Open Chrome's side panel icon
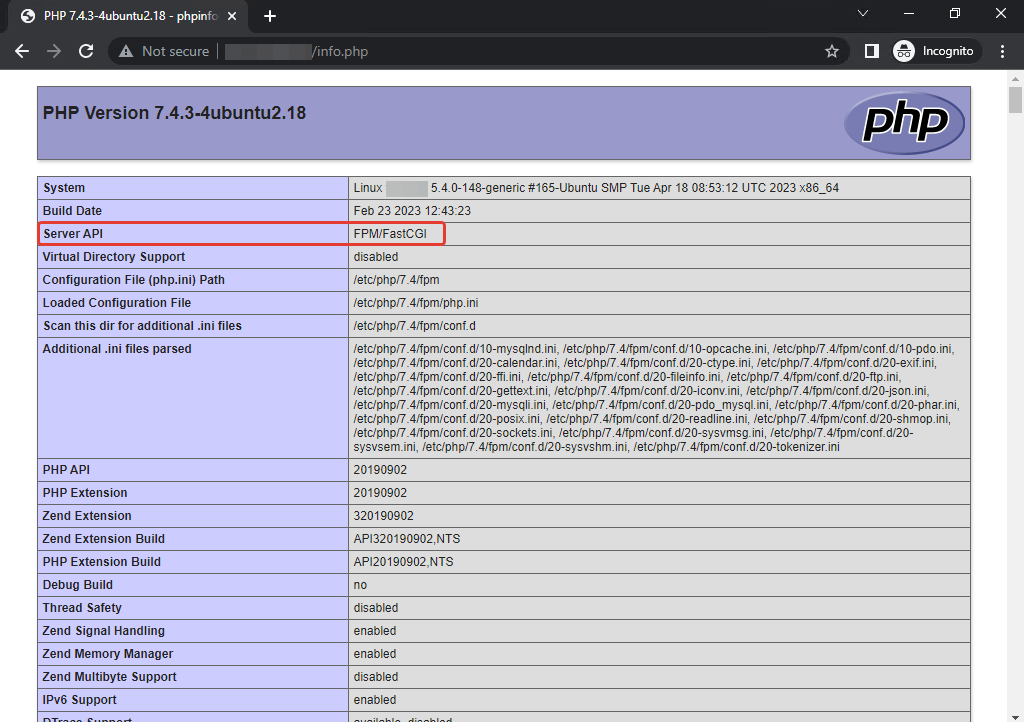Image resolution: width=1024 pixels, height=722 pixels. click(872, 50)
